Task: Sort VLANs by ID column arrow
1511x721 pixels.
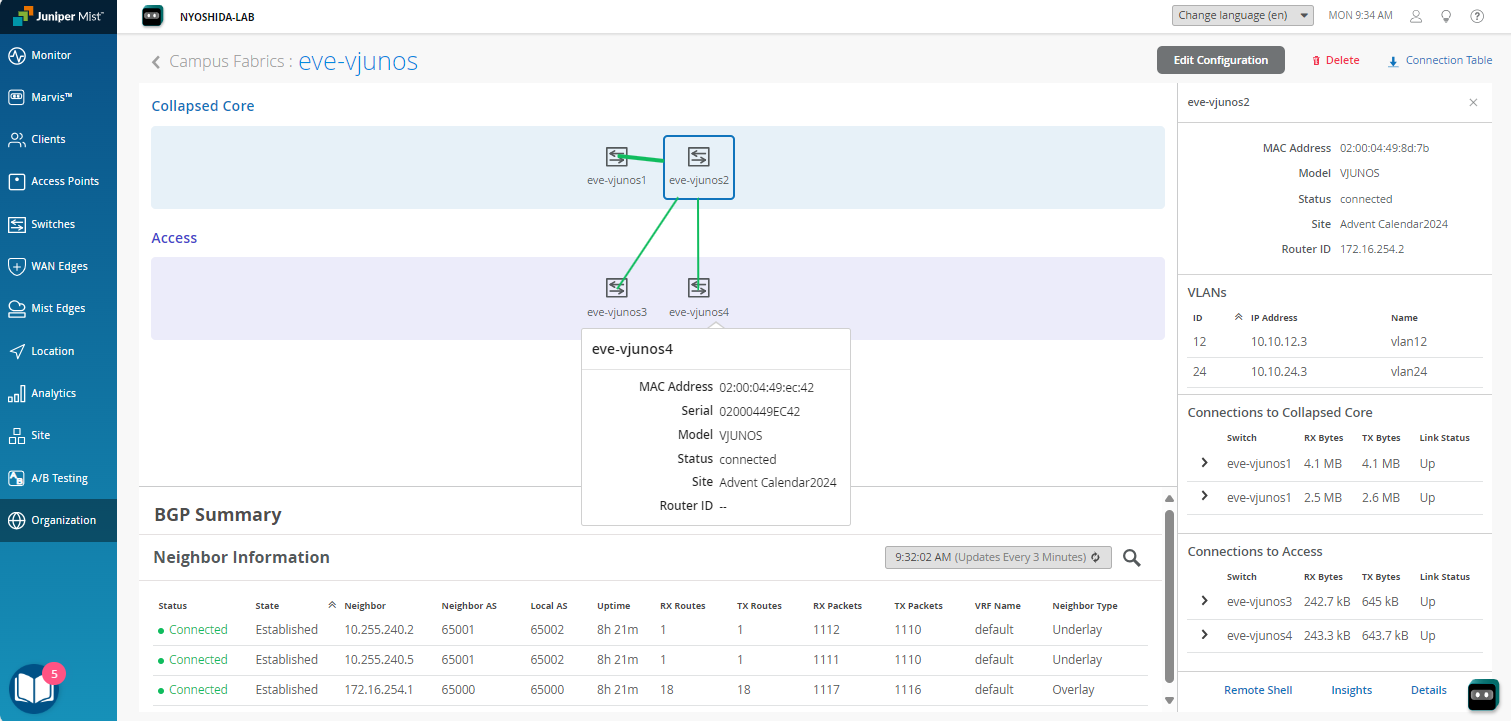Action: coord(1238,317)
